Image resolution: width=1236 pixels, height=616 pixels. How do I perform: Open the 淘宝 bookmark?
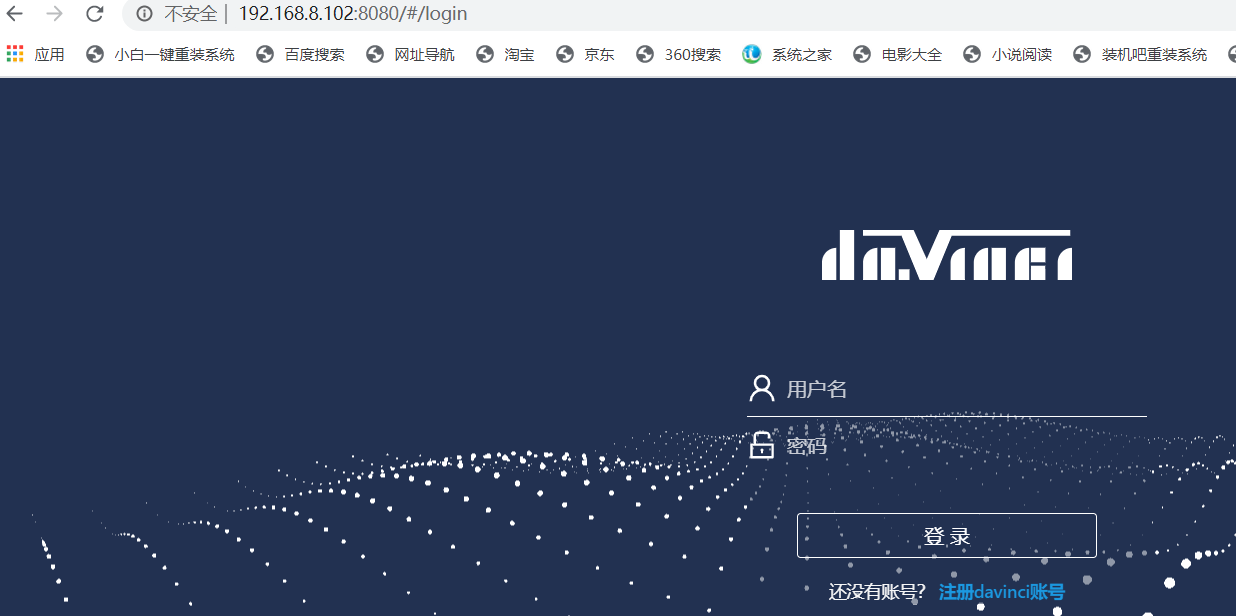tap(505, 54)
